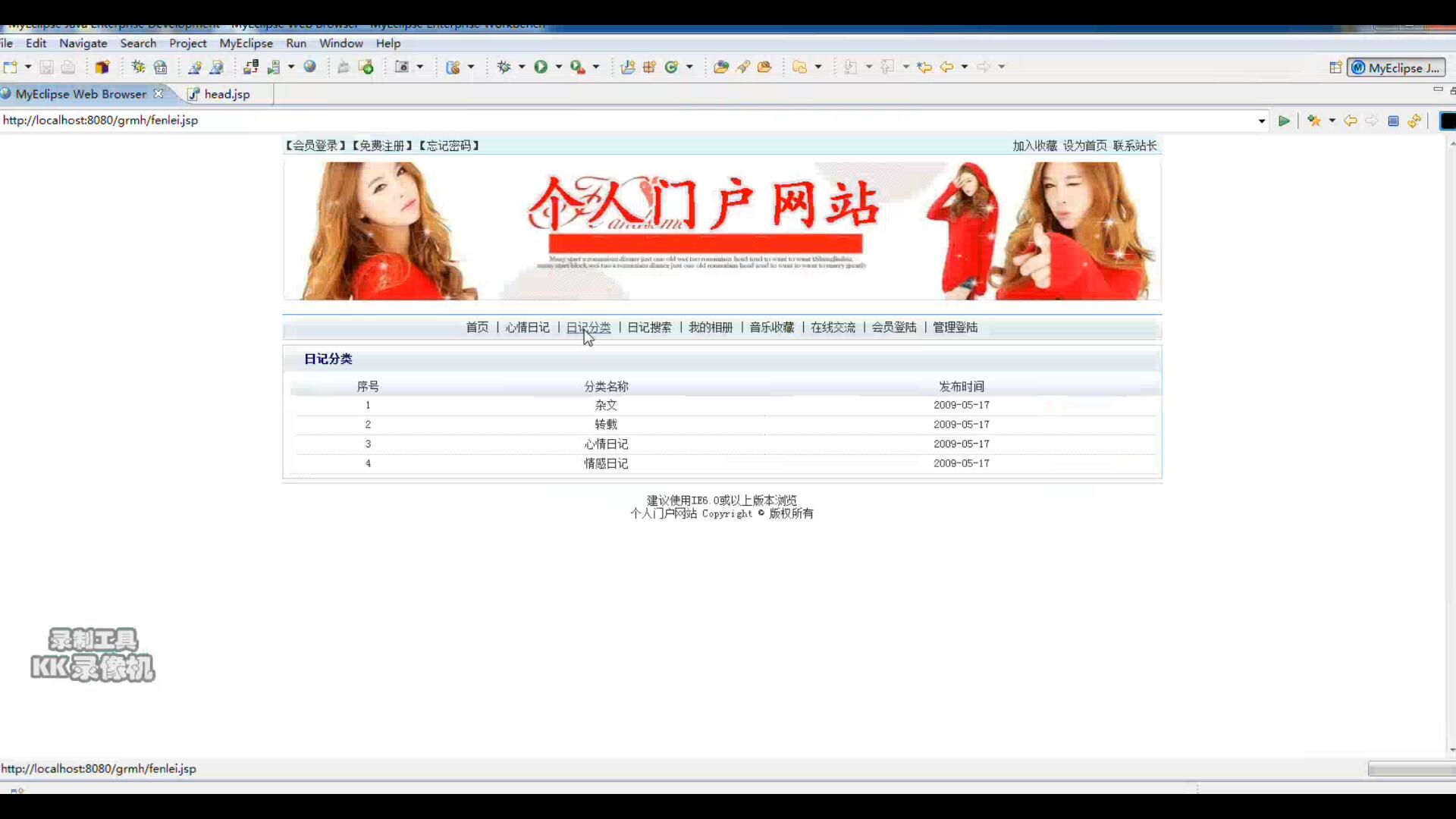Click the 心情日记 navigation link
This screenshot has height=819, width=1456.
[527, 328]
